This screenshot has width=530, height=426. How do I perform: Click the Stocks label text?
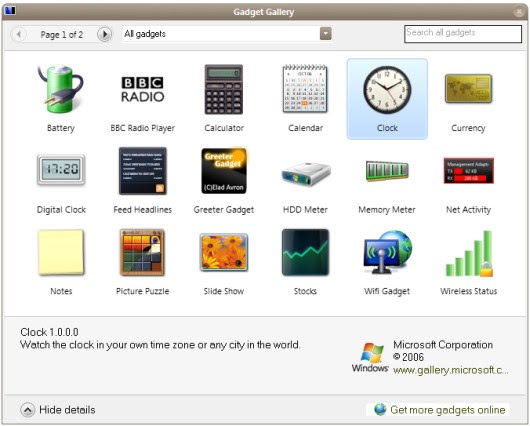coord(305,291)
